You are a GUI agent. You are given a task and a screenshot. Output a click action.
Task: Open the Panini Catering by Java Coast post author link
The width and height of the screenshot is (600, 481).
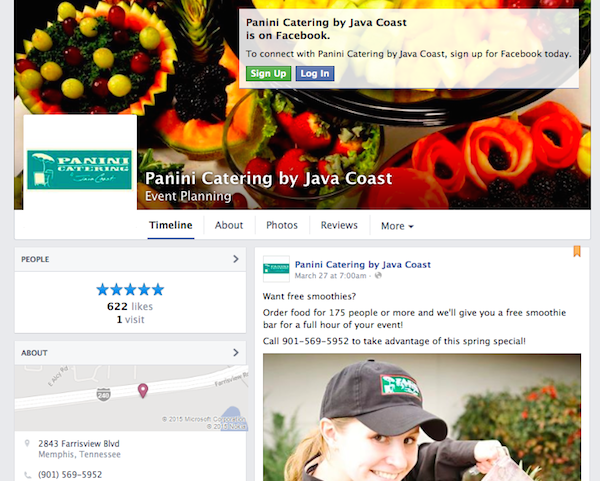coord(363,264)
